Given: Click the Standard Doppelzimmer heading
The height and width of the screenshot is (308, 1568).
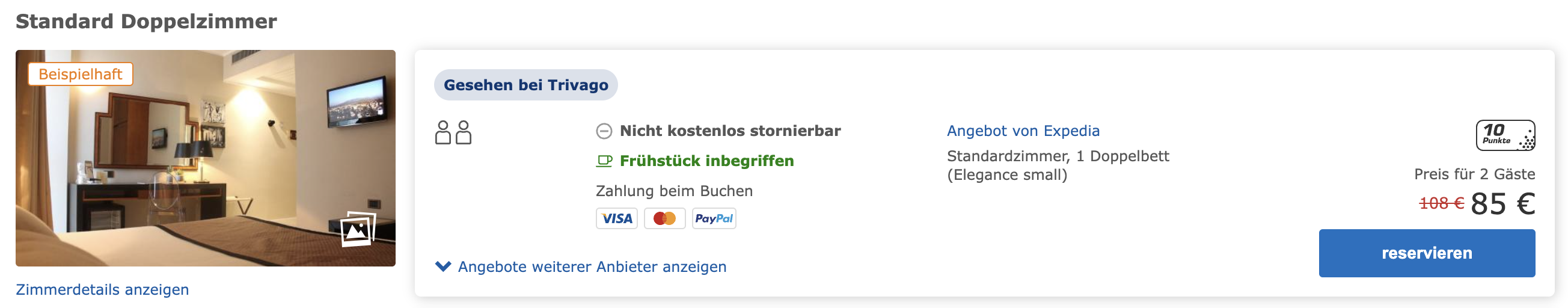Looking at the screenshot, I should (x=146, y=21).
